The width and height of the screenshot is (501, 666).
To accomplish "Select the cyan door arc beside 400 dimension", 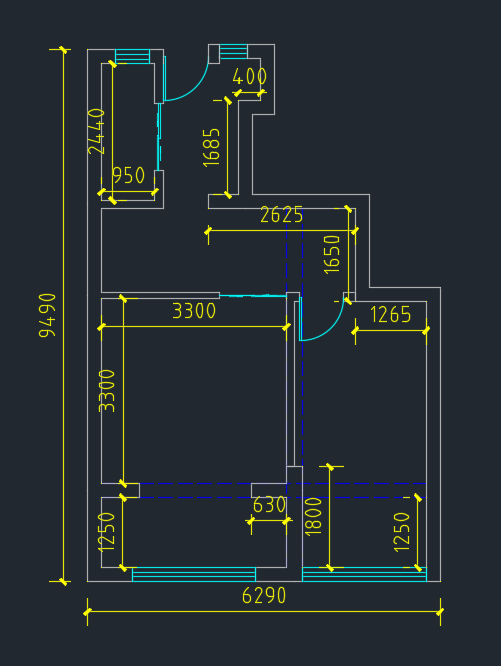I will [186, 79].
